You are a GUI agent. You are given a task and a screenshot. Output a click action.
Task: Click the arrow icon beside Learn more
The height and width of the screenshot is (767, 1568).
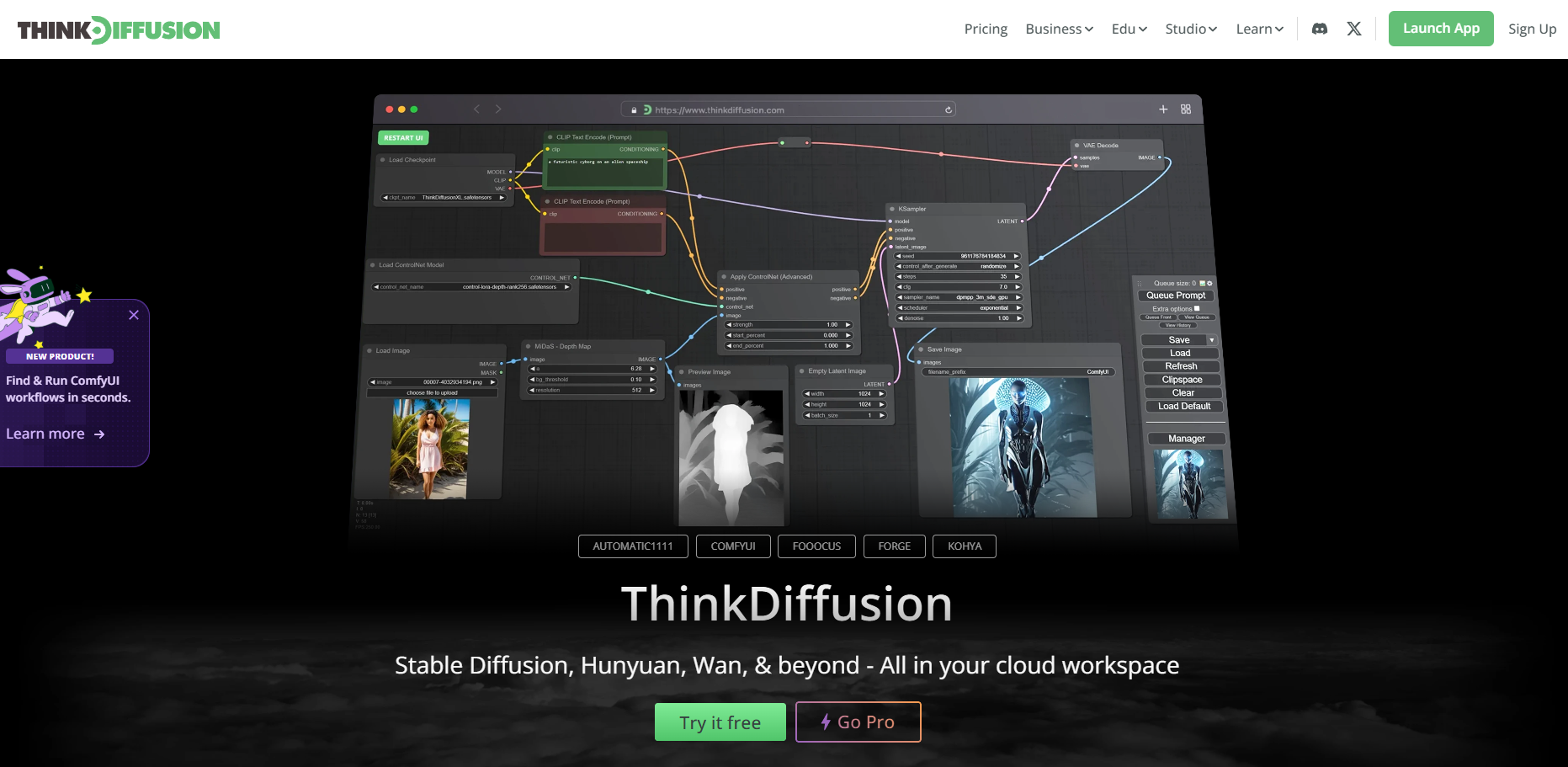click(99, 434)
